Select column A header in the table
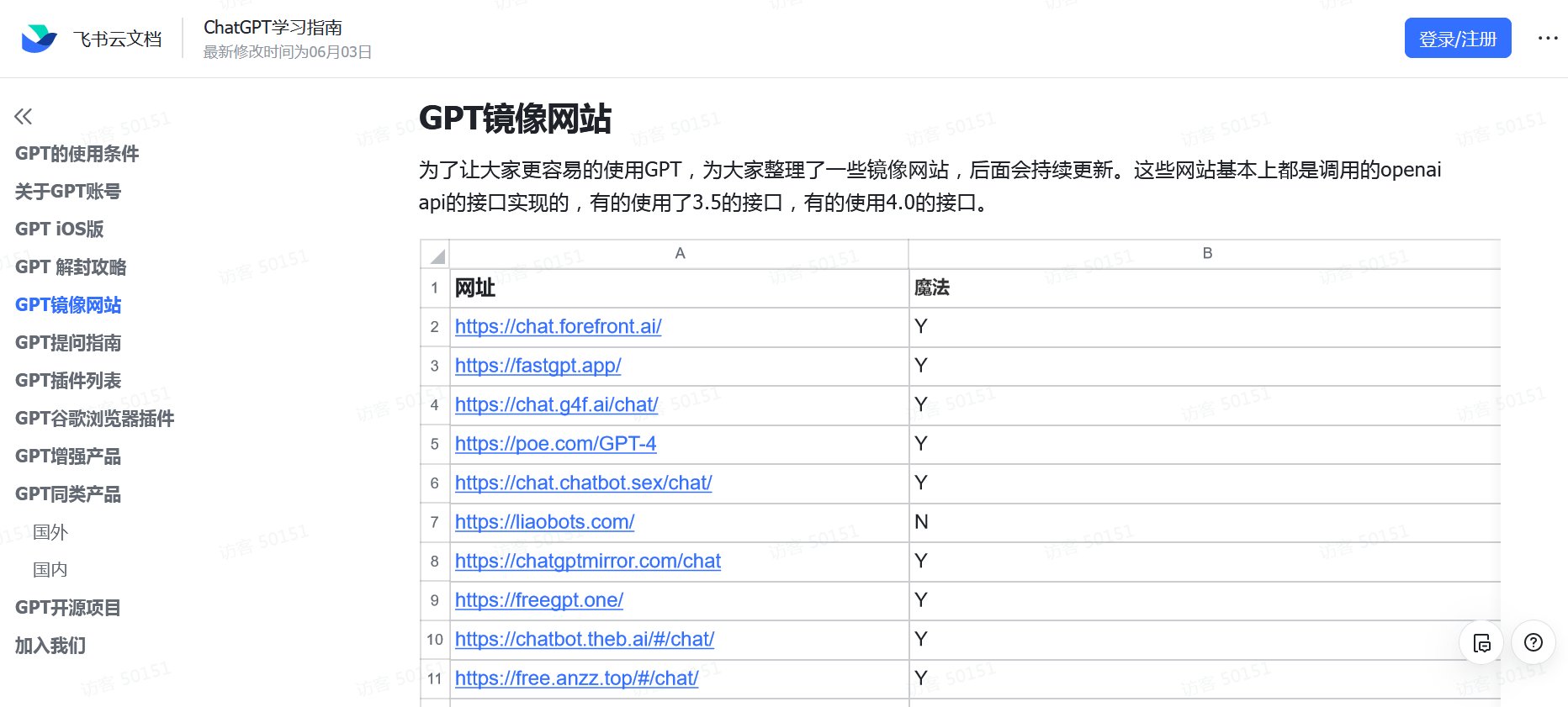 pyautogui.click(x=680, y=254)
